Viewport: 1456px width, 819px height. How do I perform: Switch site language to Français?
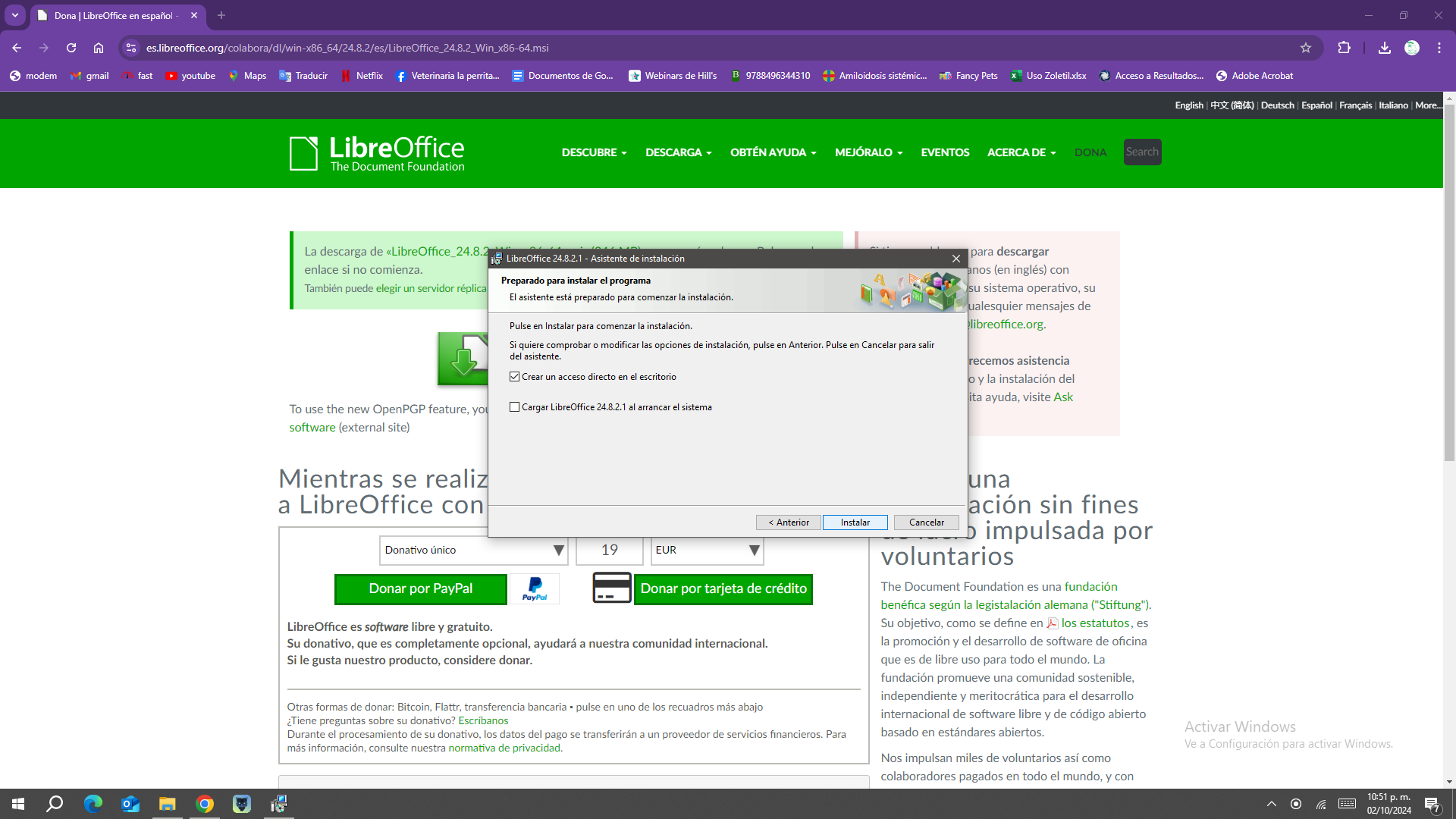[1355, 105]
